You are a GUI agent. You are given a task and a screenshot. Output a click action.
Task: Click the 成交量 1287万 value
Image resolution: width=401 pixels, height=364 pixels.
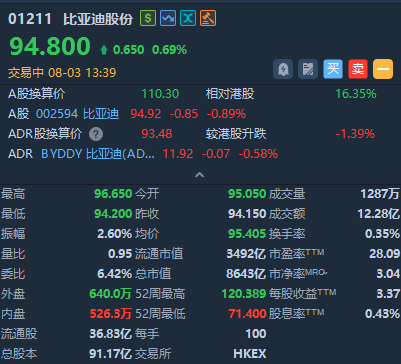(380, 194)
